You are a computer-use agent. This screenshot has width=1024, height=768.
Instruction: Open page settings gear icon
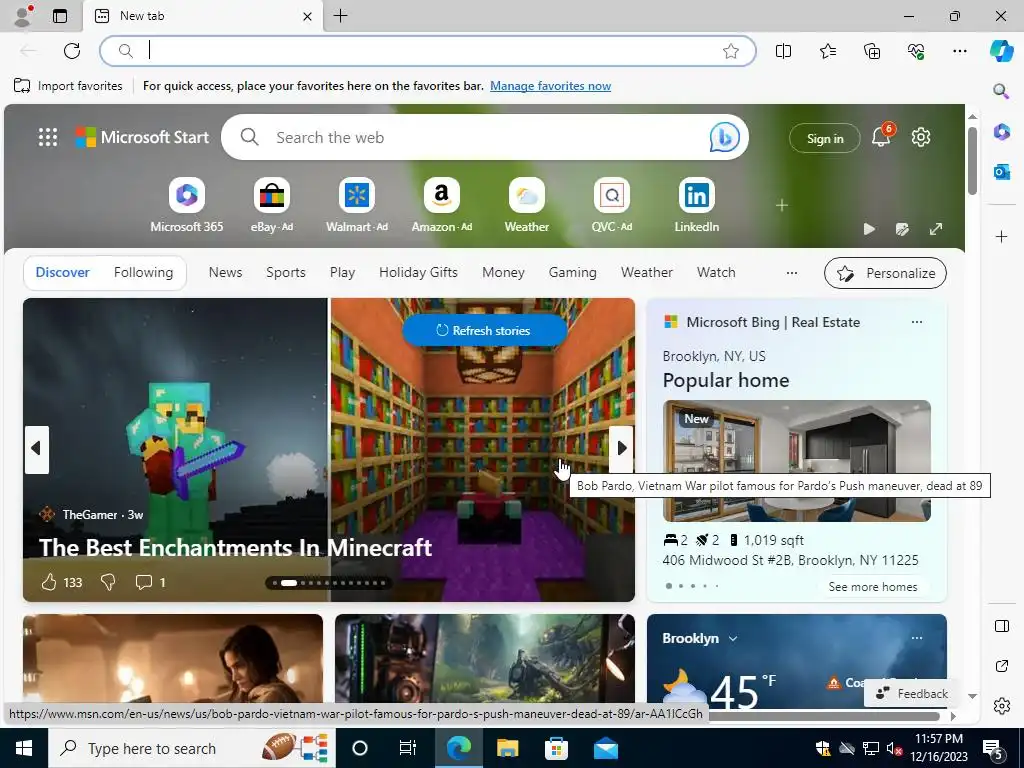pos(921,137)
